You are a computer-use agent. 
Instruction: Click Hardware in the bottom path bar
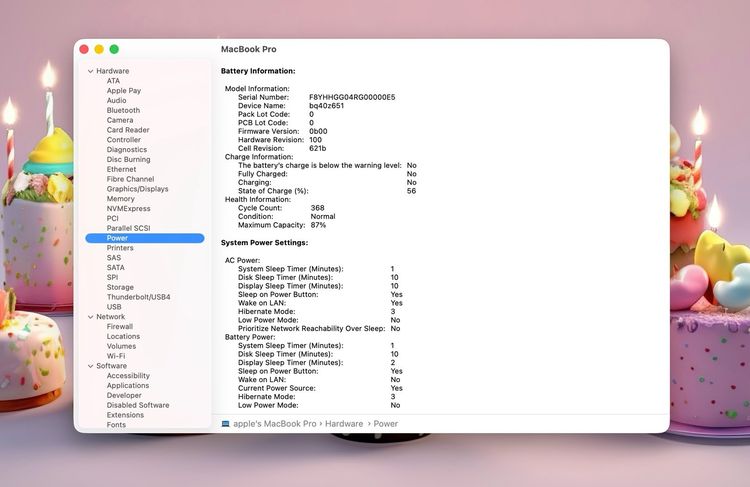(344, 424)
